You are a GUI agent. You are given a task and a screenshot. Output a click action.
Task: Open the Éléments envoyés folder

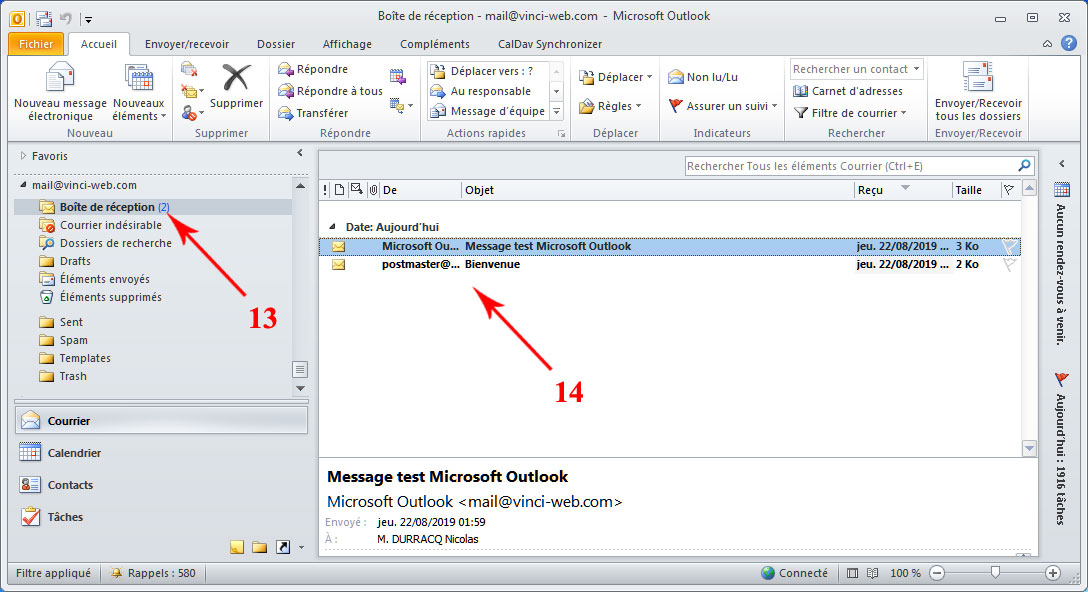point(104,279)
